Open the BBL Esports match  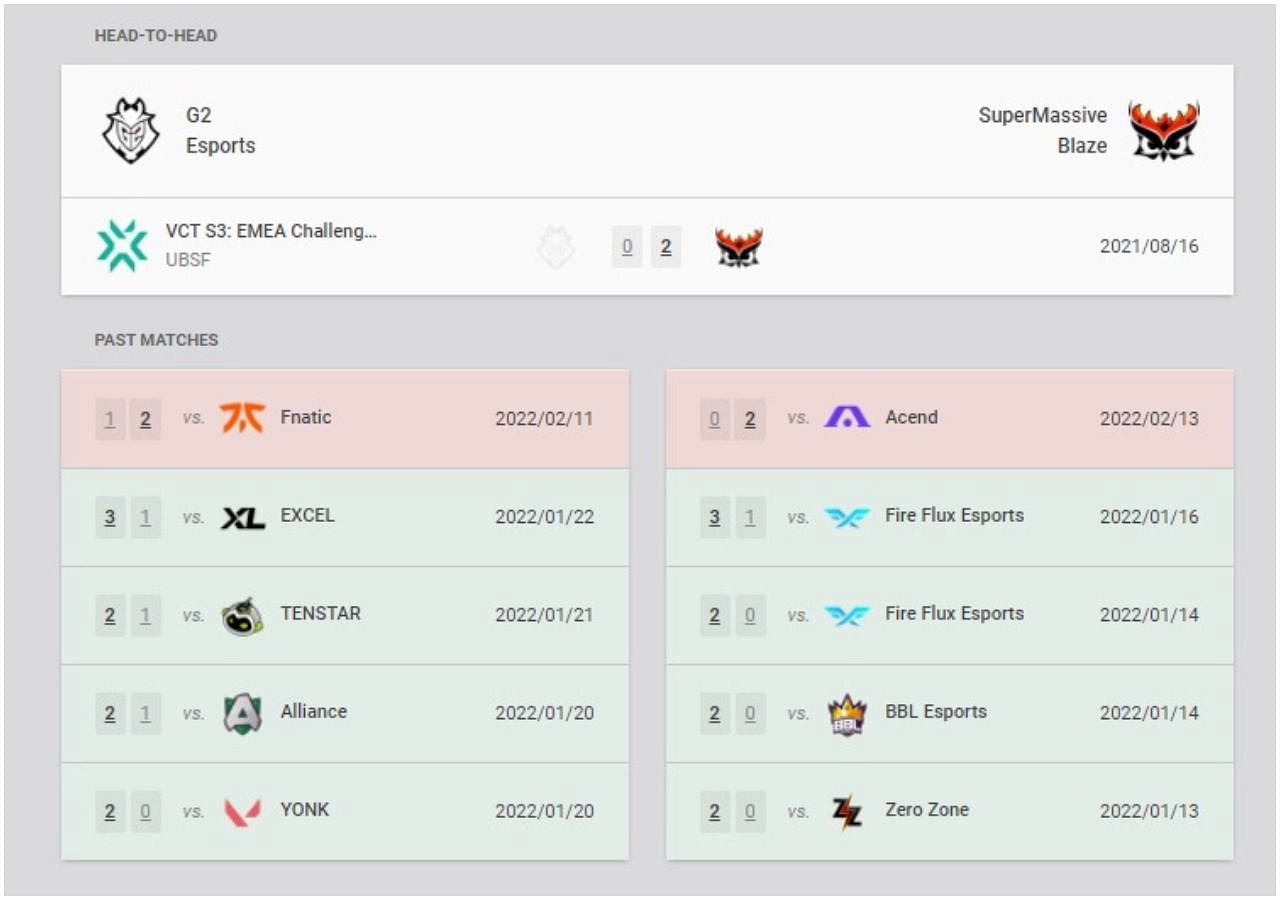pyautogui.click(x=949, y=713)
